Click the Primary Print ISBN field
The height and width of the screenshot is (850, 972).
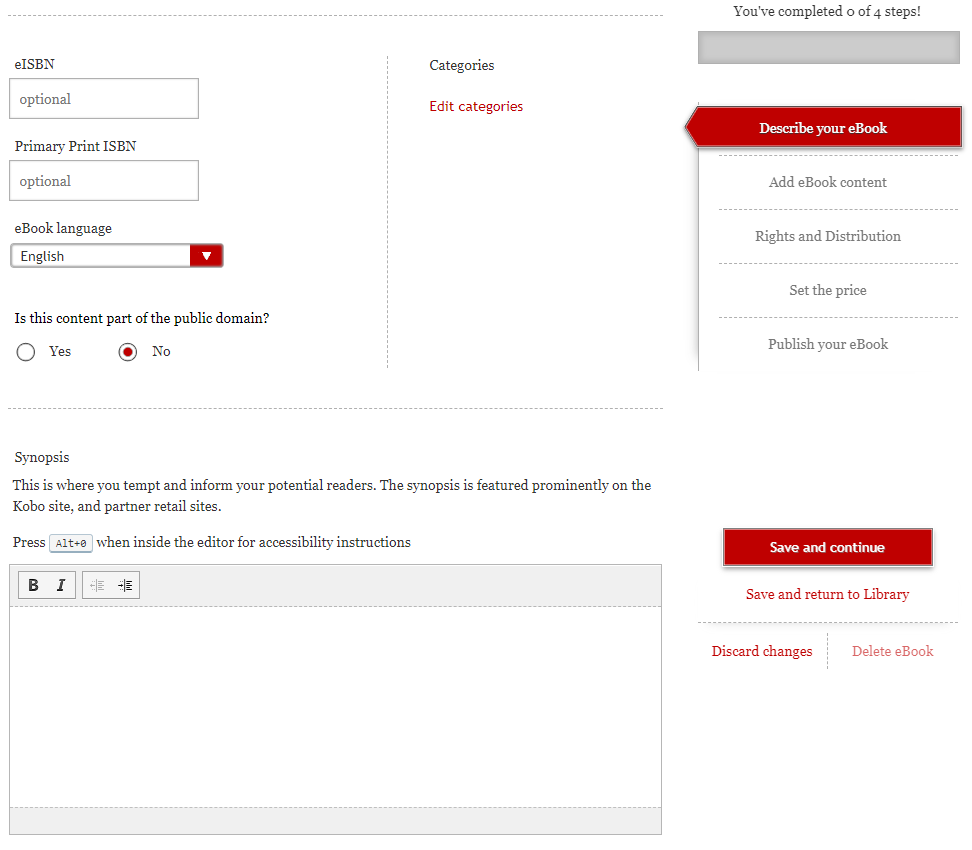(104, 181)
